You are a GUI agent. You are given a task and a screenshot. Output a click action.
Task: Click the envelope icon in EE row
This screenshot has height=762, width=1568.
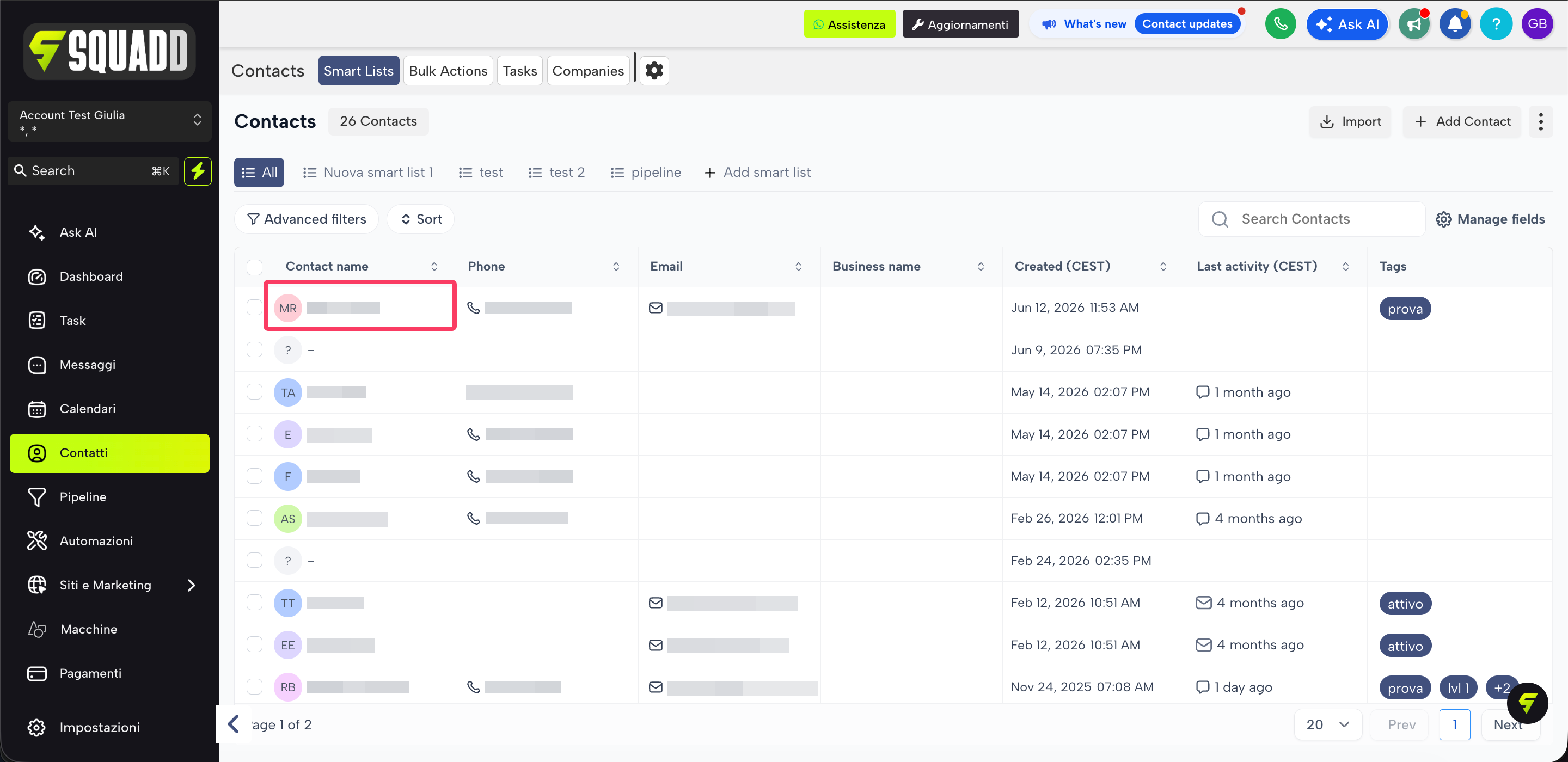click(656, 645)
